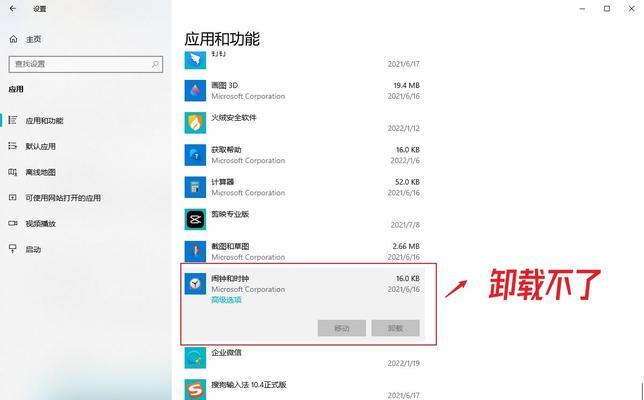This screenshot has width=644, height=400.
Task: Open 默认应用 in the sidebar
Action: click(x=41, y=146)
